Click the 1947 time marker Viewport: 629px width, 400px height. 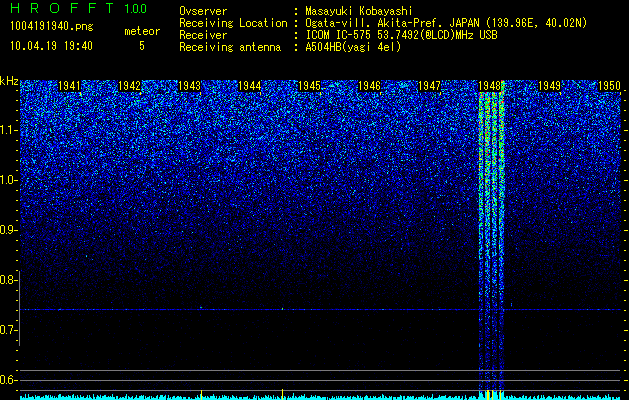[430, 86]
